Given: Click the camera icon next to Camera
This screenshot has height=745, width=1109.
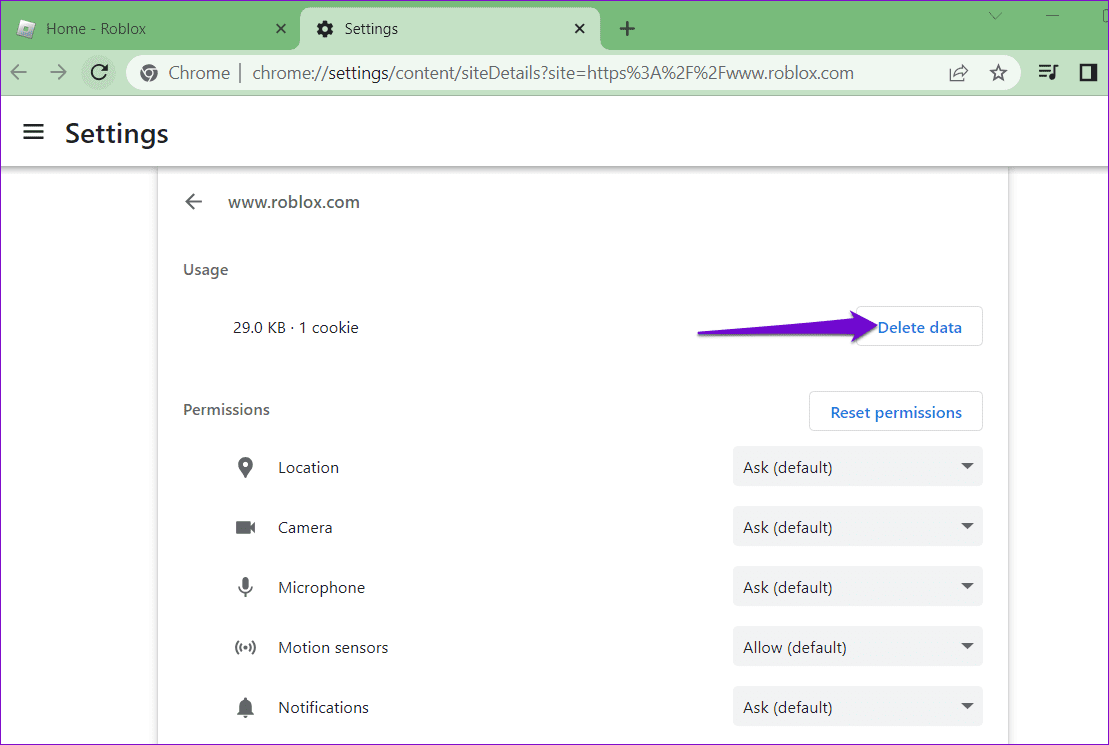Looking at the screenshot, I should point(245,526).
